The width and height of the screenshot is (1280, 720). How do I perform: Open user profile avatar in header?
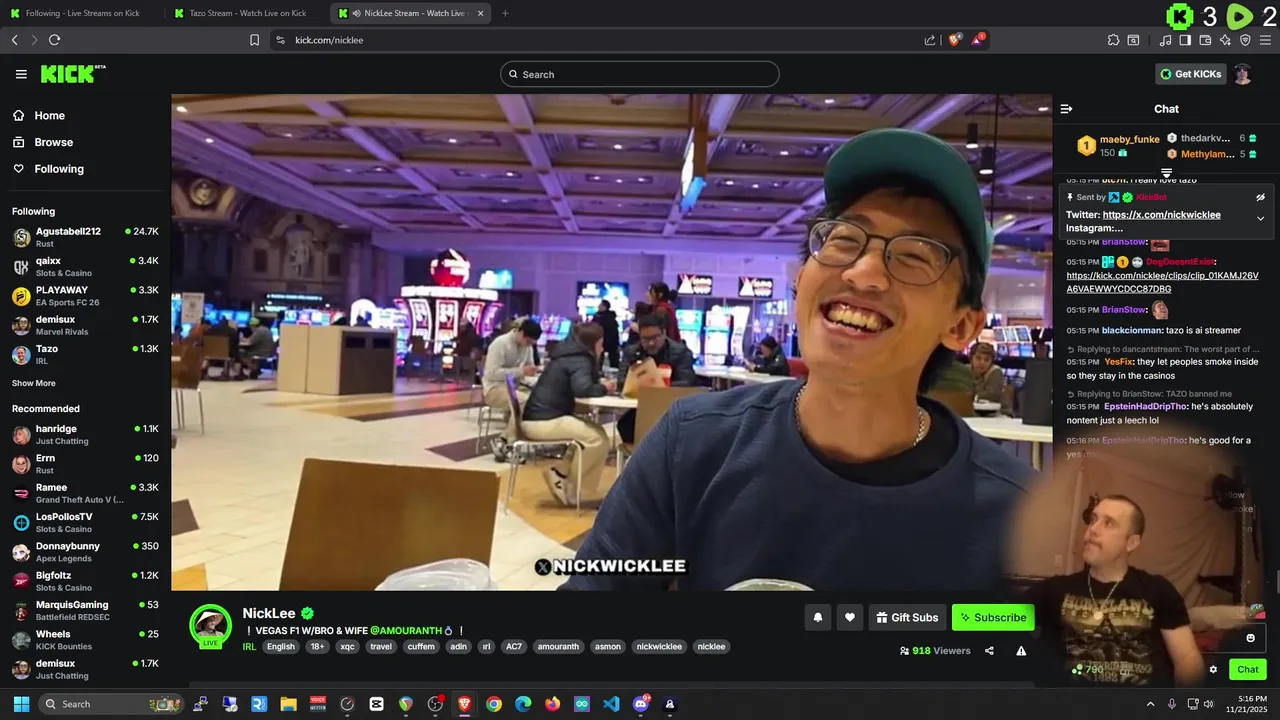pyautogui.click(x=1242, y=74)
